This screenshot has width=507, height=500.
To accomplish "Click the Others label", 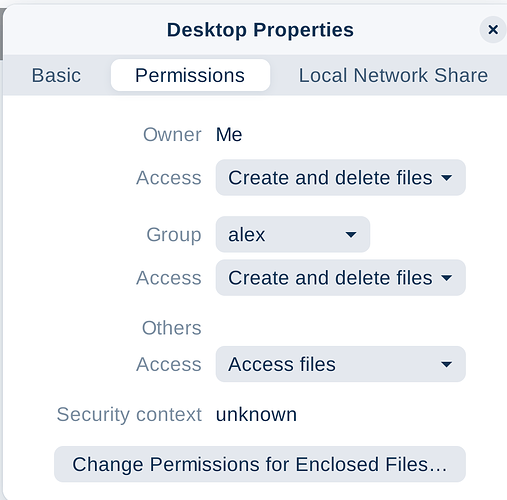I will click(x=172, y=328).
